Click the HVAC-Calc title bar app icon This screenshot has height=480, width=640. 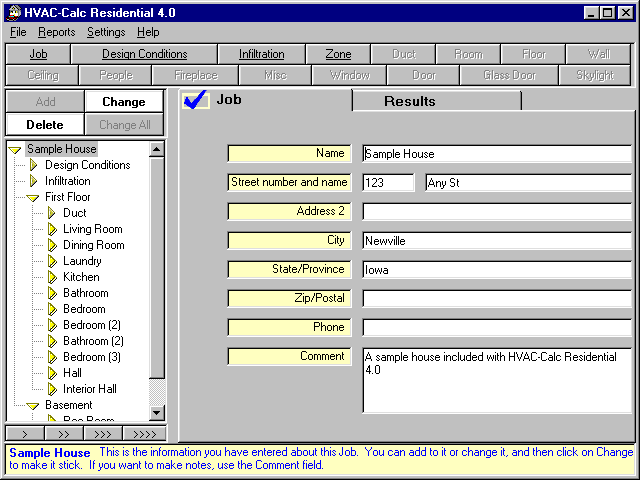(14, 12)
